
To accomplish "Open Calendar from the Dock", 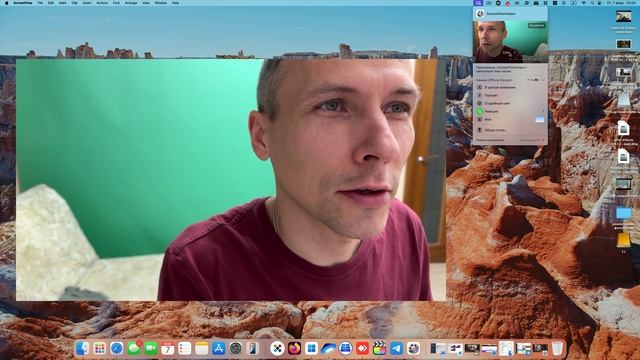I will [168, 348].
